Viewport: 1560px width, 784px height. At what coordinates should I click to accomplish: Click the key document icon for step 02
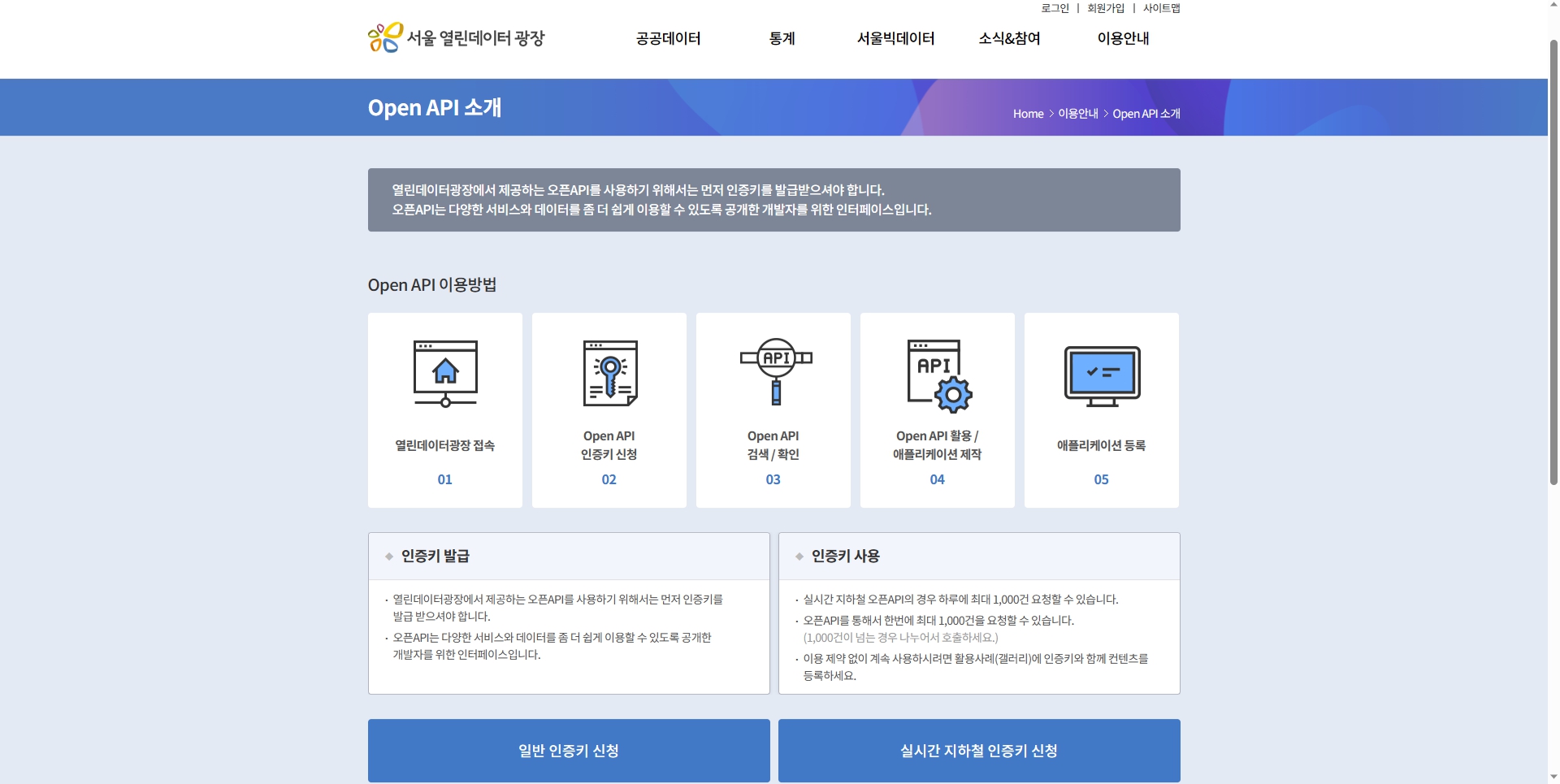click(x=609, y=373)
